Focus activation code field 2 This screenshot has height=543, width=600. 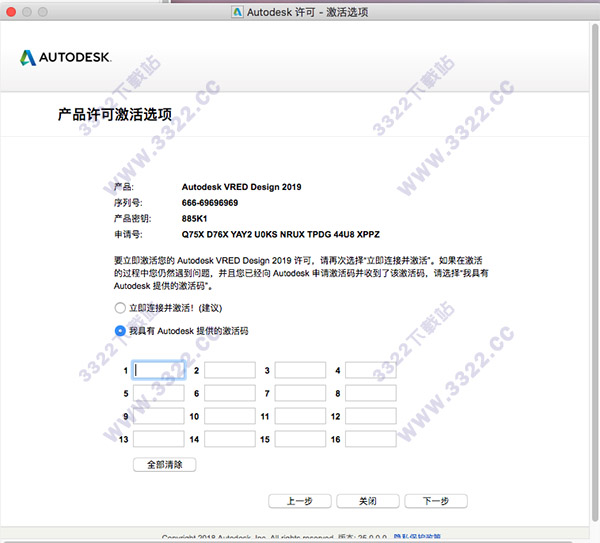[230, 370]
